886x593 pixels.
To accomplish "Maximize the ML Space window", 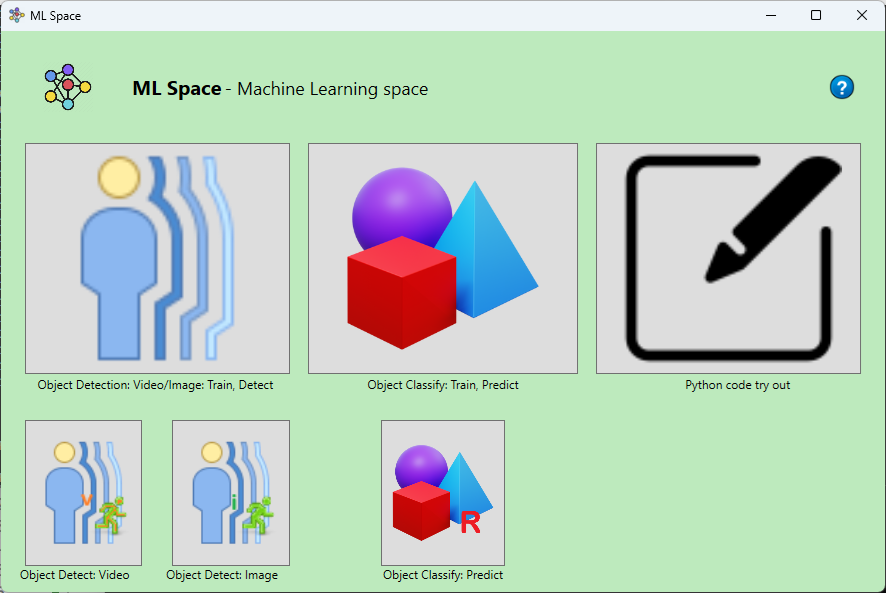I will [x=816, y=15].
